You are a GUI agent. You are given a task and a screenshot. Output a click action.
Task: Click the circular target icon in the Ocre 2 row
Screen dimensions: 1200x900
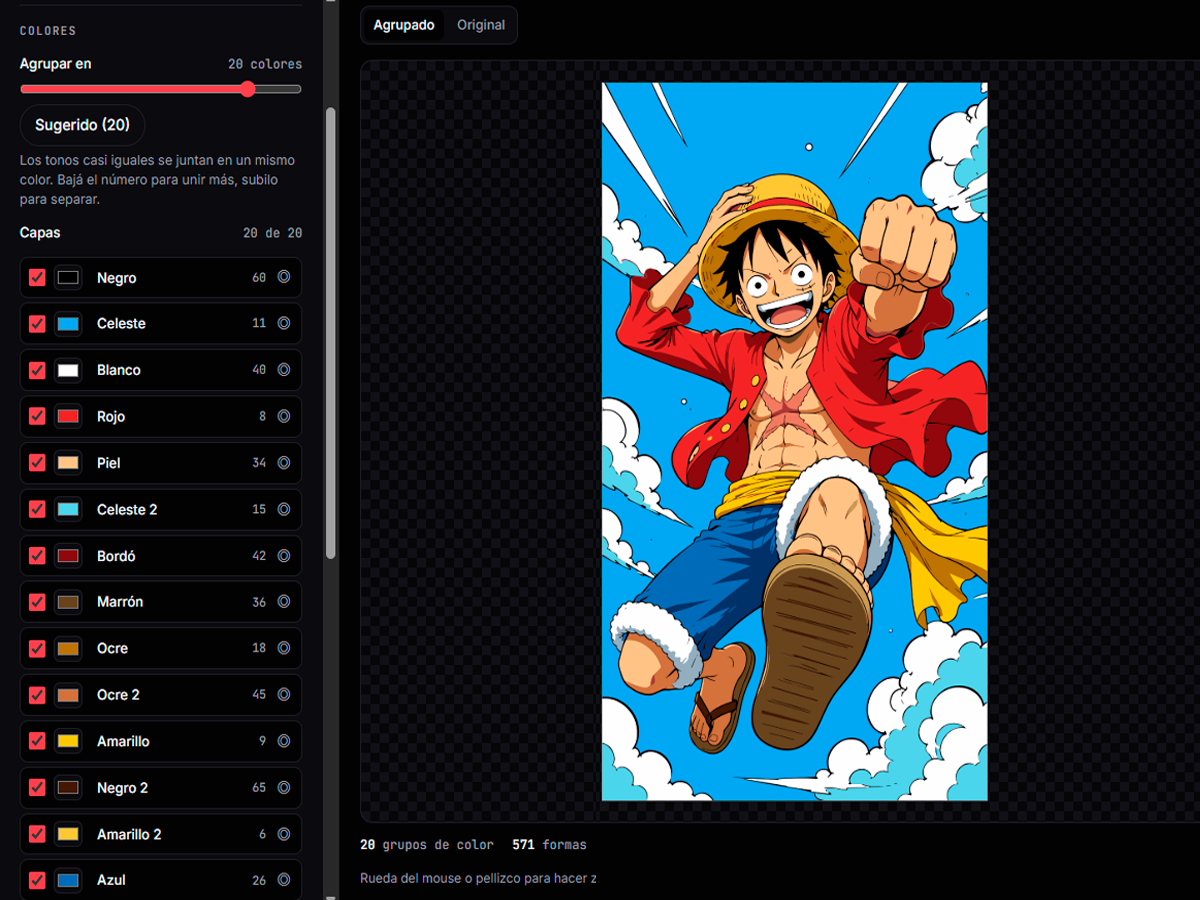(x=284, y=694)
